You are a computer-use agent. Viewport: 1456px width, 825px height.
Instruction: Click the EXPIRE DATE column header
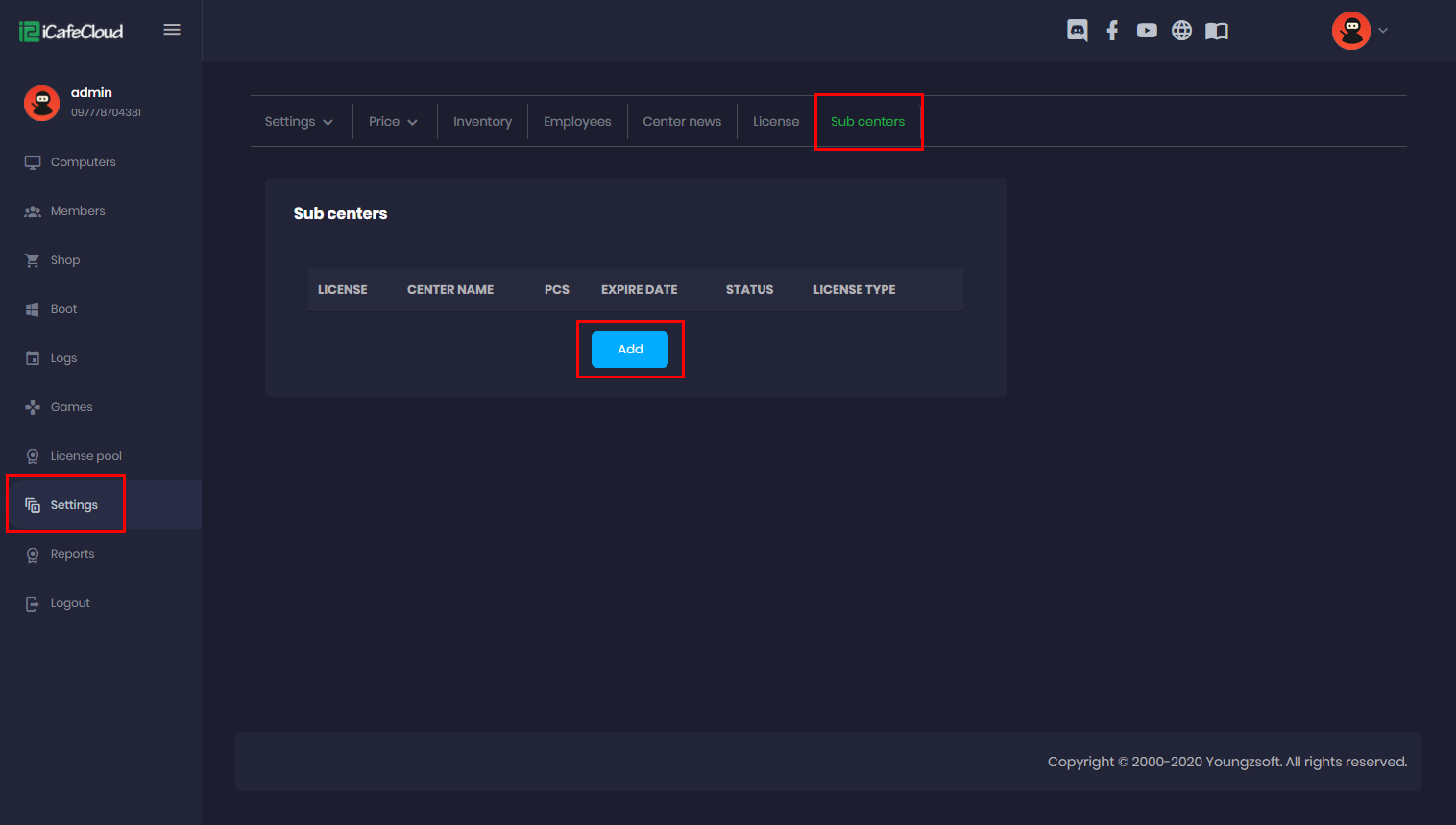[x=639, y=290]
